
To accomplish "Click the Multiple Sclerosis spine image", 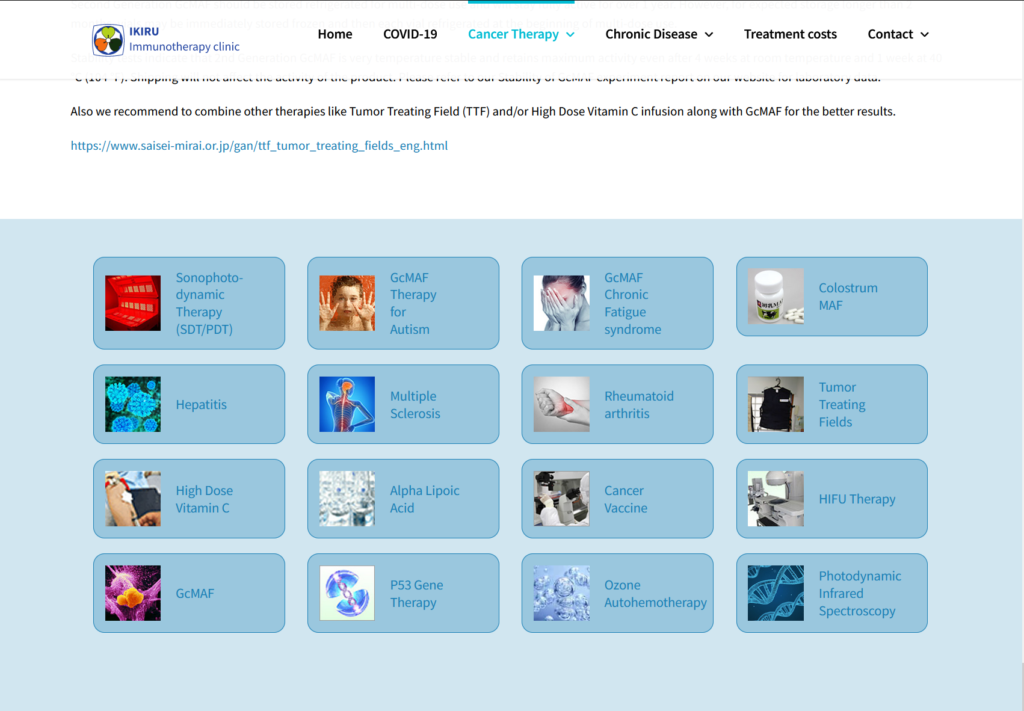I will pyautogui.click(x=347, y=404).
